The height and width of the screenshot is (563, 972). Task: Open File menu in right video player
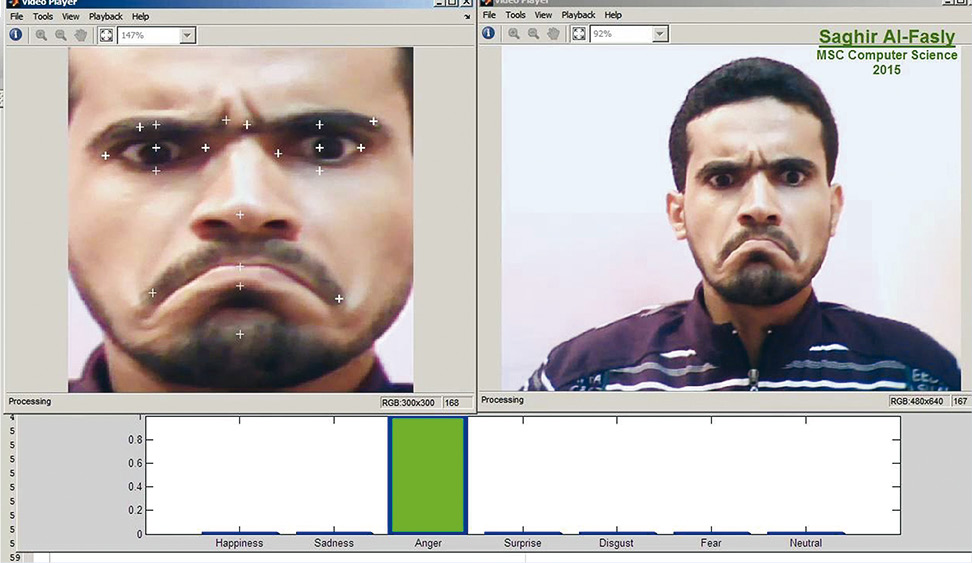point(489,15)
